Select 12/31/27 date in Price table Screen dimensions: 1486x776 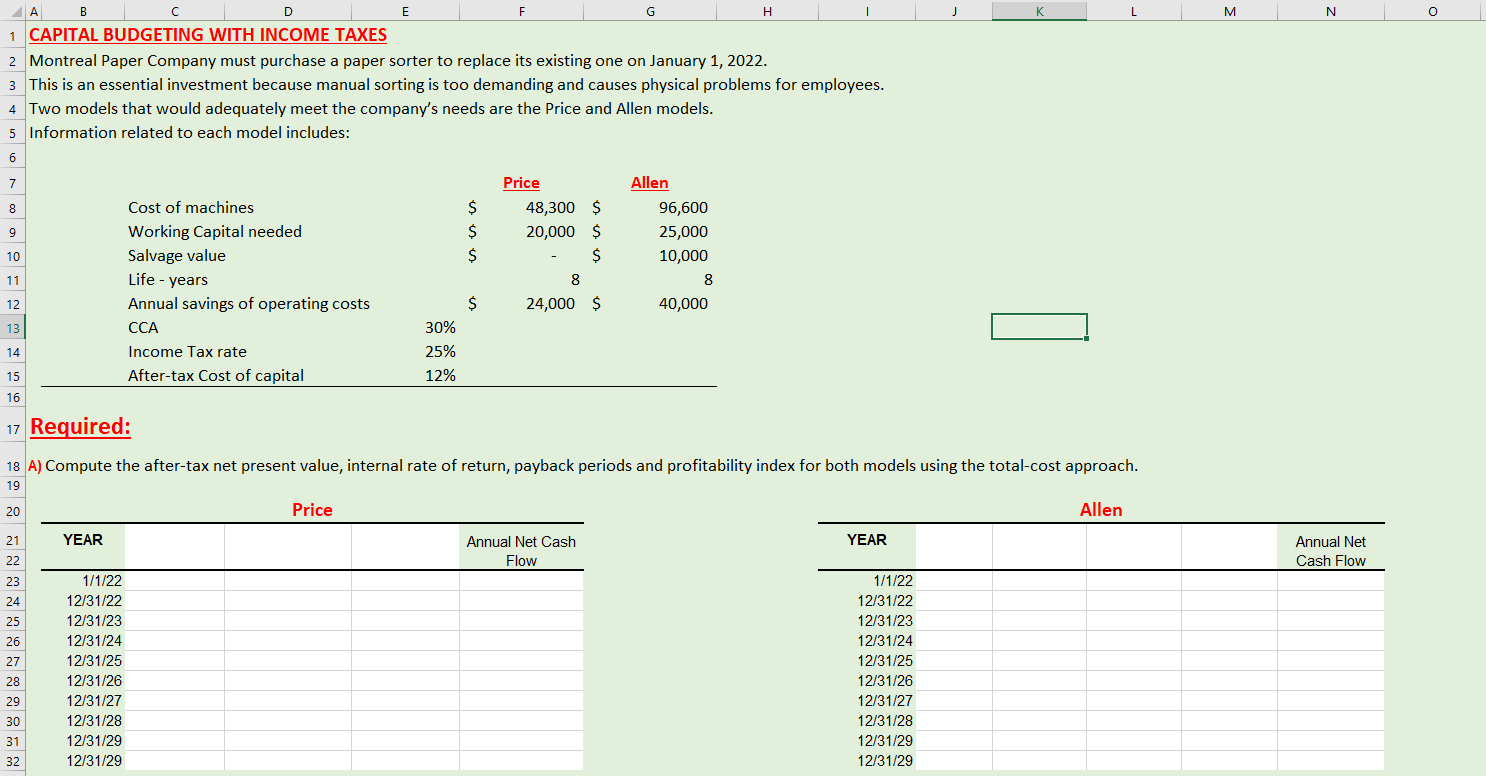[x=94, y=701]
